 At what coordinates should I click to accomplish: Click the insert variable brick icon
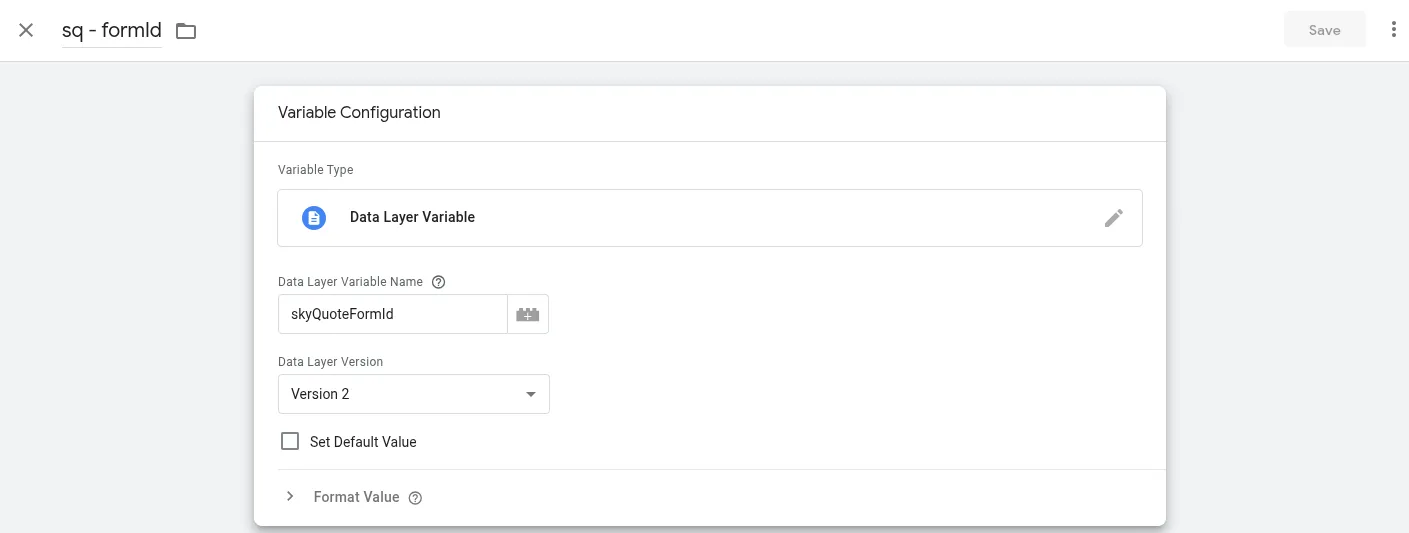(x=528, y=314)
